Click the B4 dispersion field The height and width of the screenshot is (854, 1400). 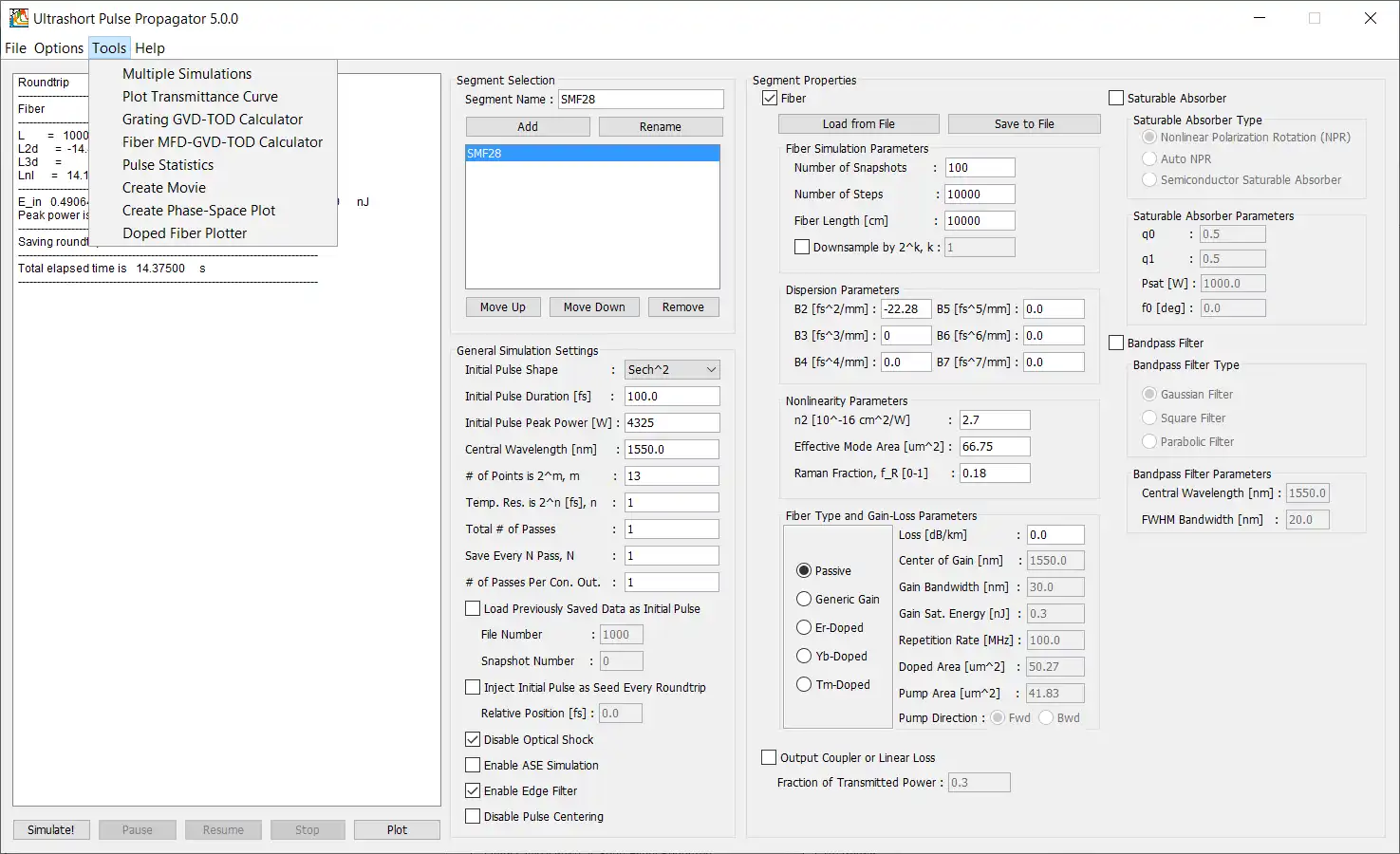[x=906, y=362]
